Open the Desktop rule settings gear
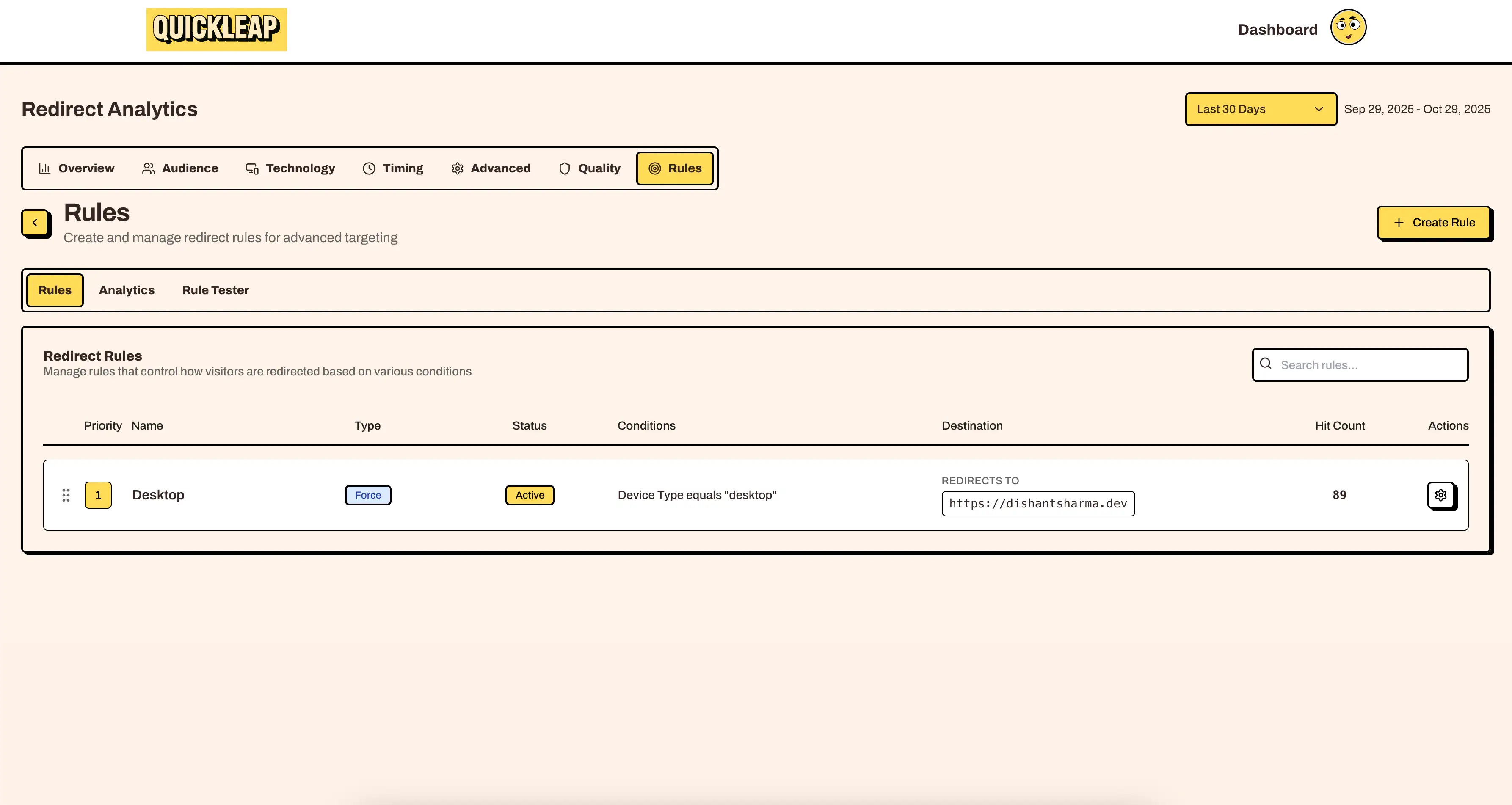Image resolution: width=1512 pixels, height=805 pixels. pyautogui.click(x=1441, y=495)
